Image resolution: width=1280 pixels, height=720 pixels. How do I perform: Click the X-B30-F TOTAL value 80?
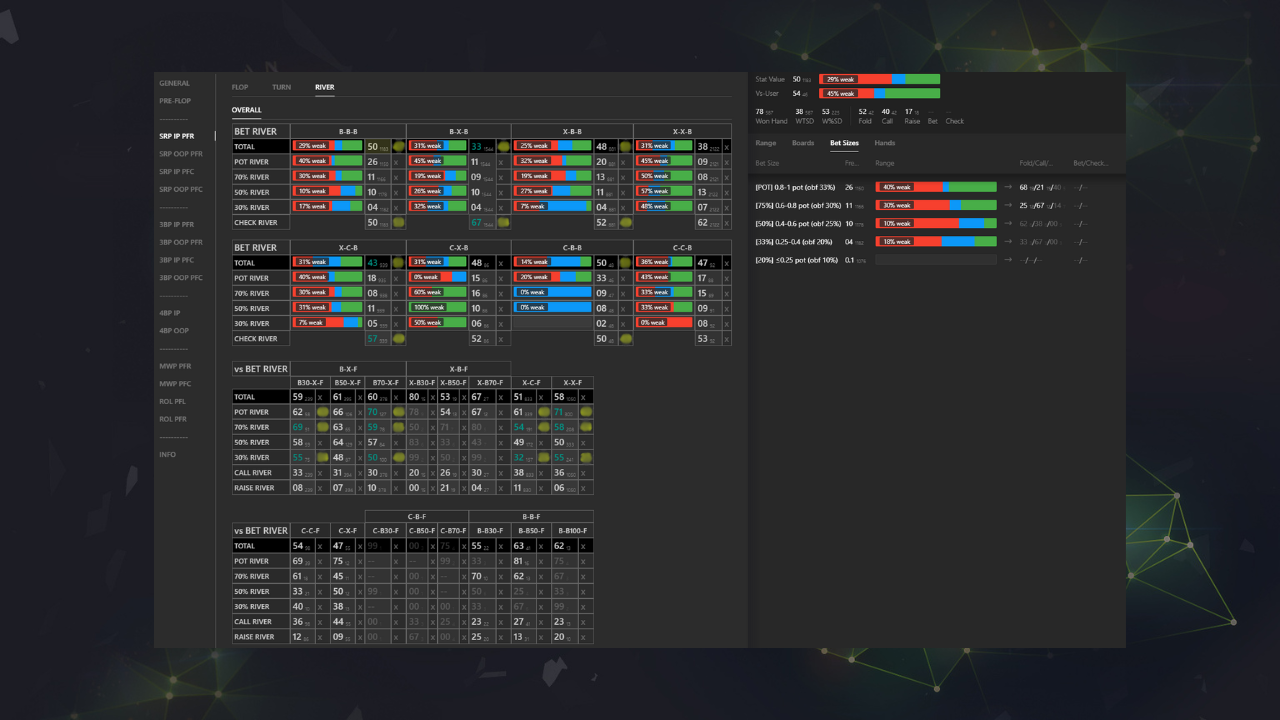(414, 397)
